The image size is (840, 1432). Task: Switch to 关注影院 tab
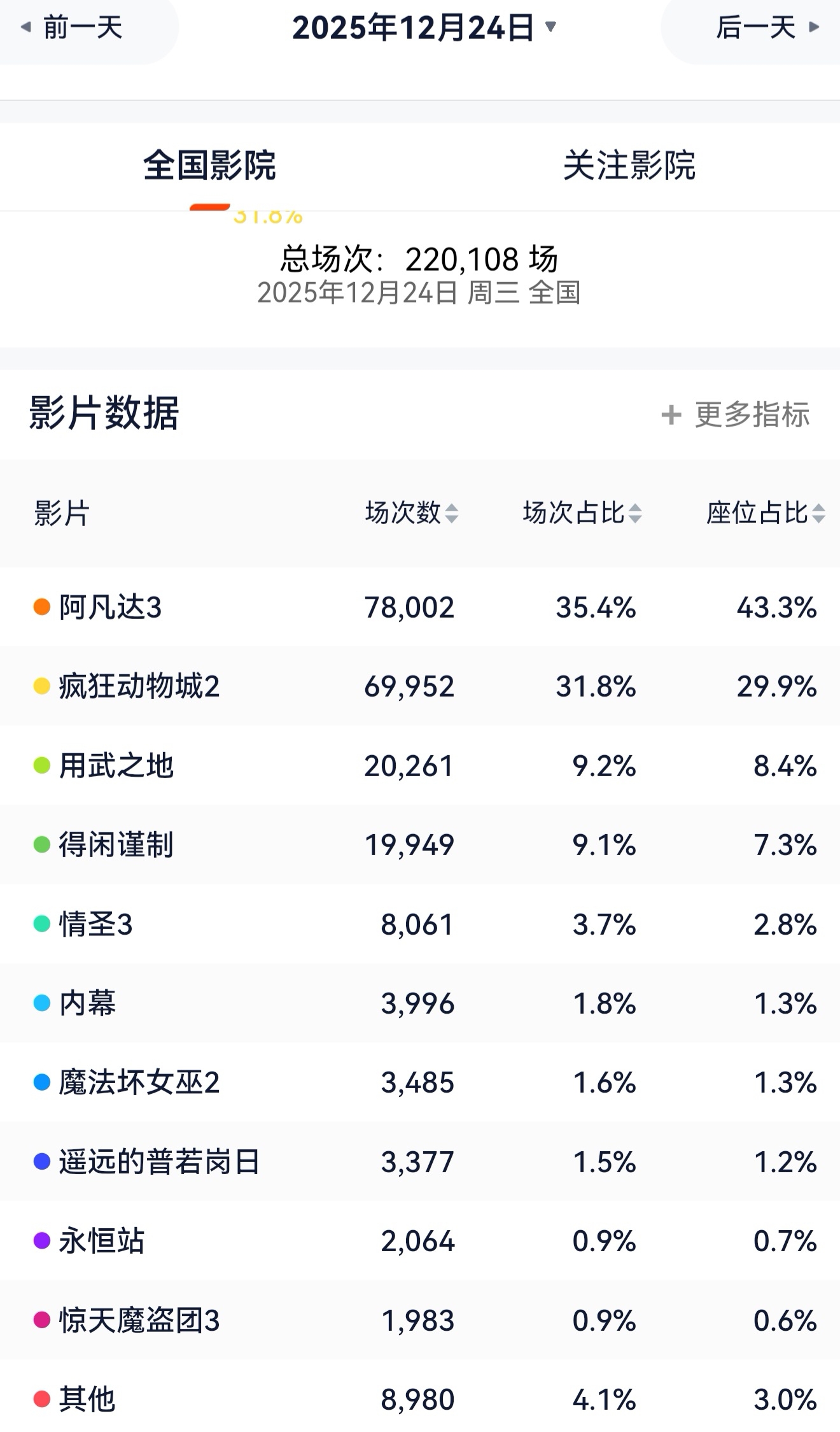(x=629, y=166)
